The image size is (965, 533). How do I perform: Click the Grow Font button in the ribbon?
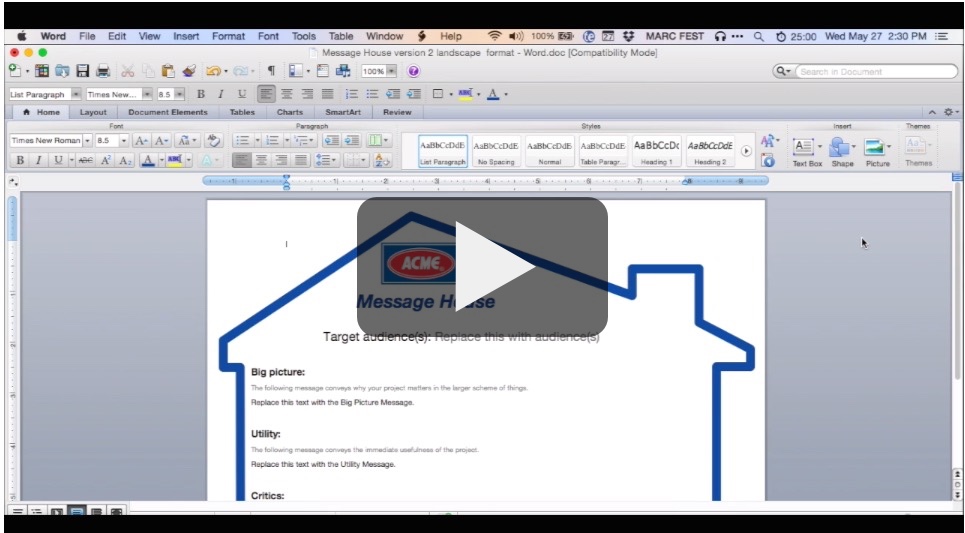coord(141,140)
